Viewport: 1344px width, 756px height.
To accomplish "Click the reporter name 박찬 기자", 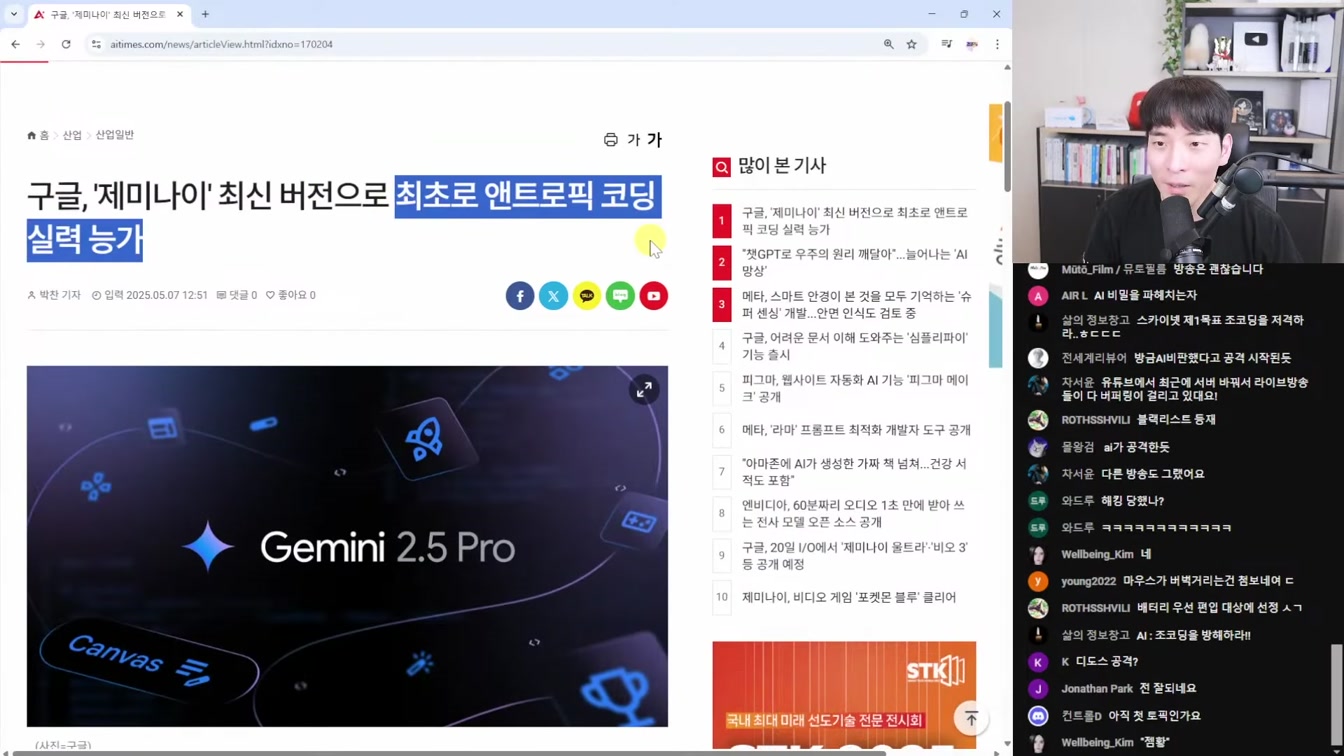I will coord(54,295).
